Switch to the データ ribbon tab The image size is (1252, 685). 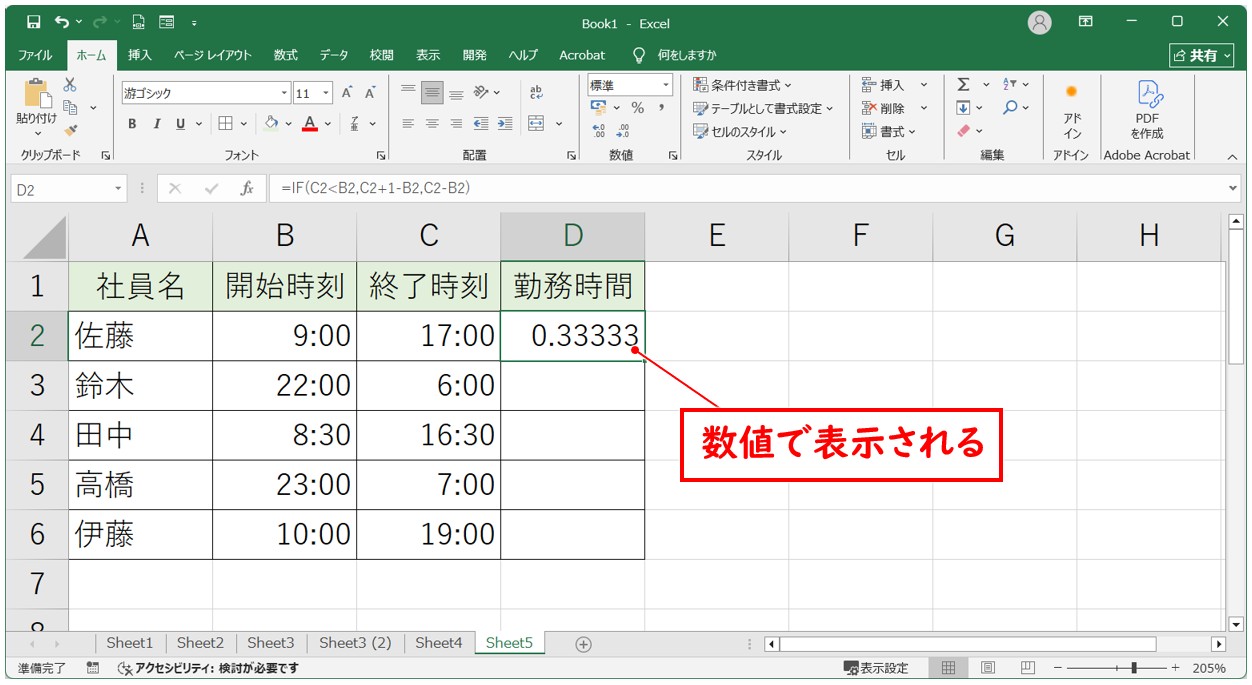pos(334,55)
